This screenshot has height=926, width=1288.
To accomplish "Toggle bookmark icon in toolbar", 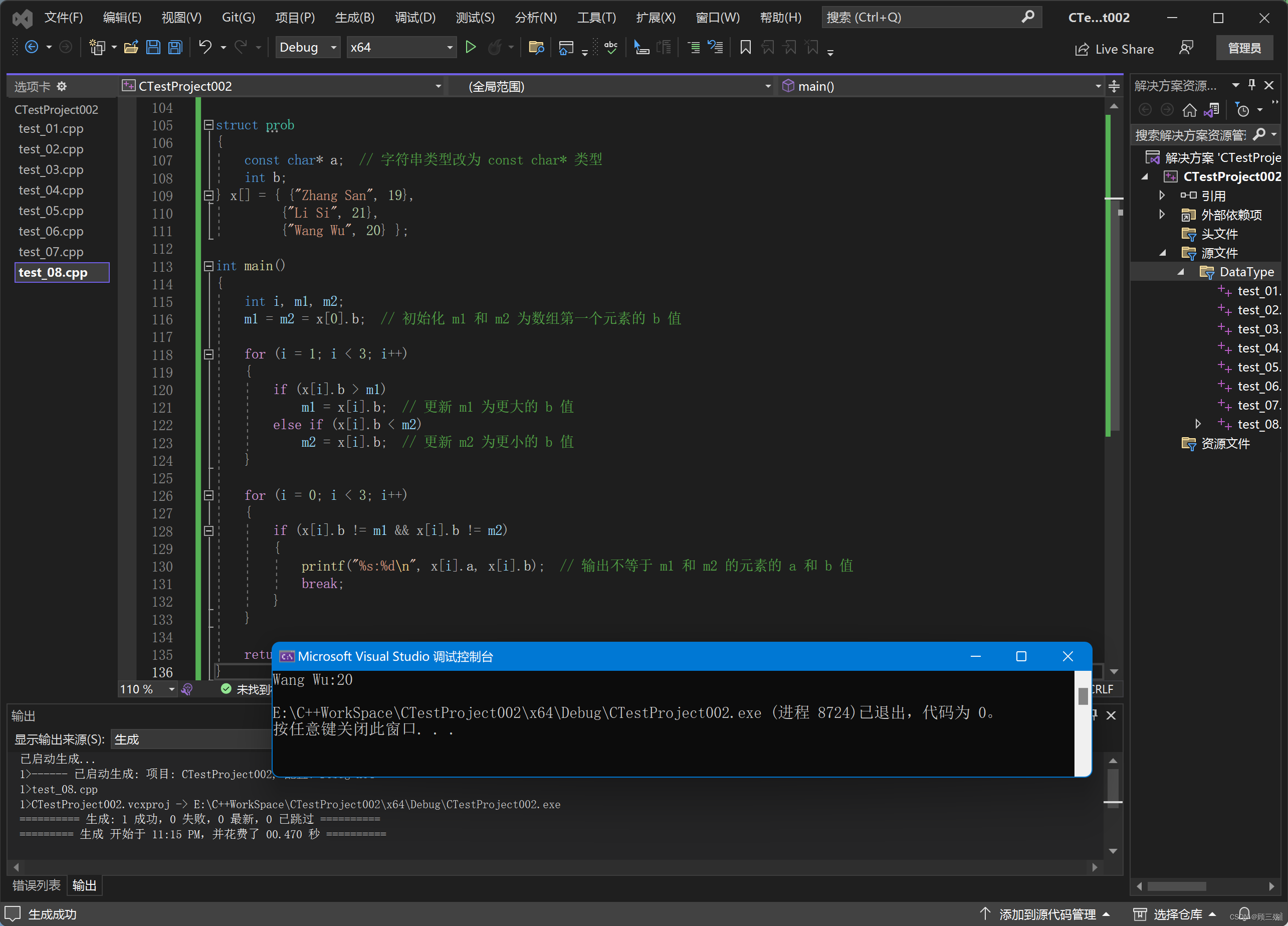I will pos(745,48).
